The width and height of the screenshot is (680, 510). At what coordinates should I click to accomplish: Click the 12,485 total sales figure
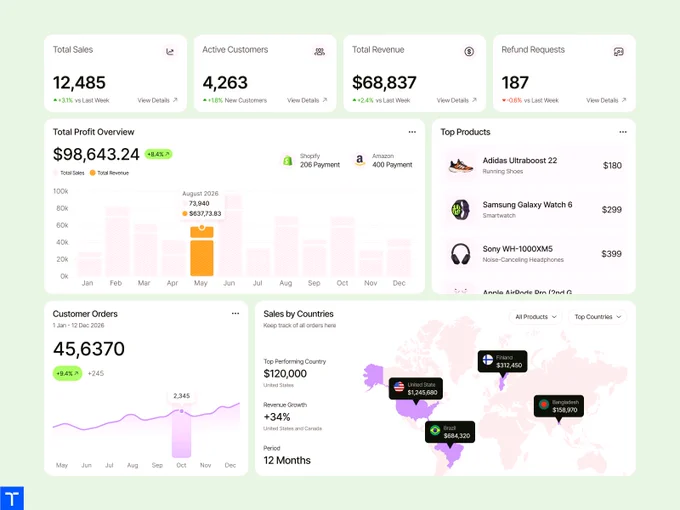pyautogui.click(x=79, y=83)
